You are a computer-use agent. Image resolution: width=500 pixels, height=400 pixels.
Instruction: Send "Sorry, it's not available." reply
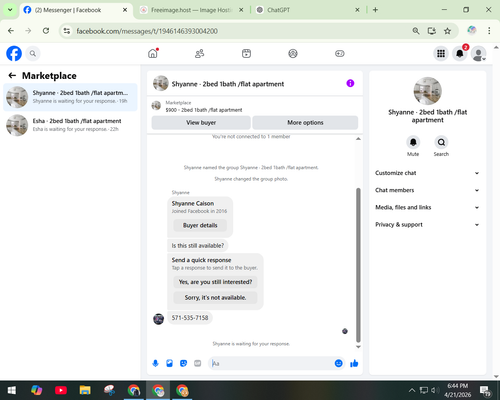tap(215, 297)
